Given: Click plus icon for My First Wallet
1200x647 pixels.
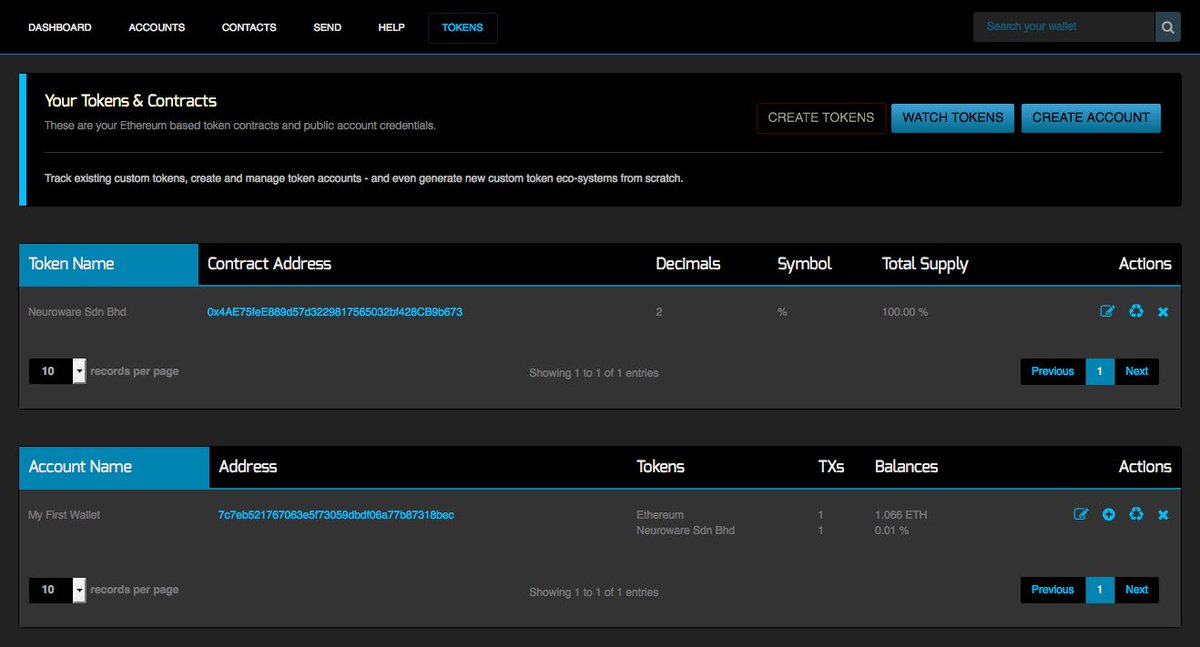Looking at the screenshot, I should (1109, 515).
